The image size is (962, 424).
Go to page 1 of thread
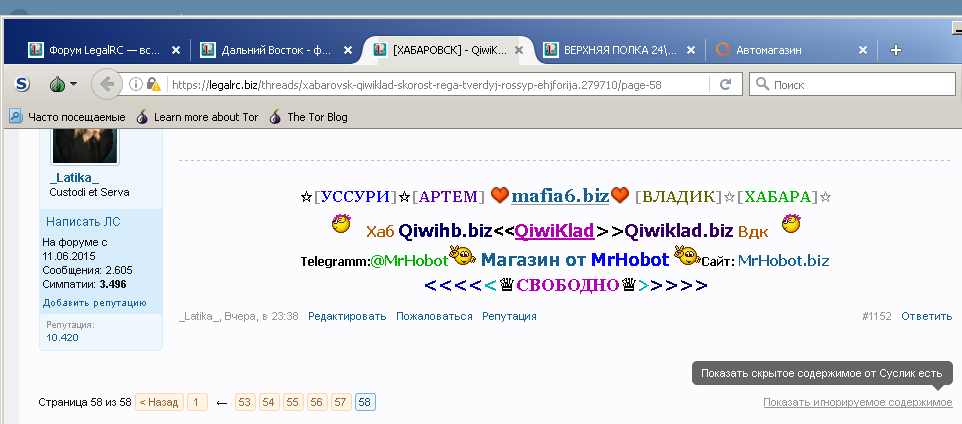coord(196,403)
